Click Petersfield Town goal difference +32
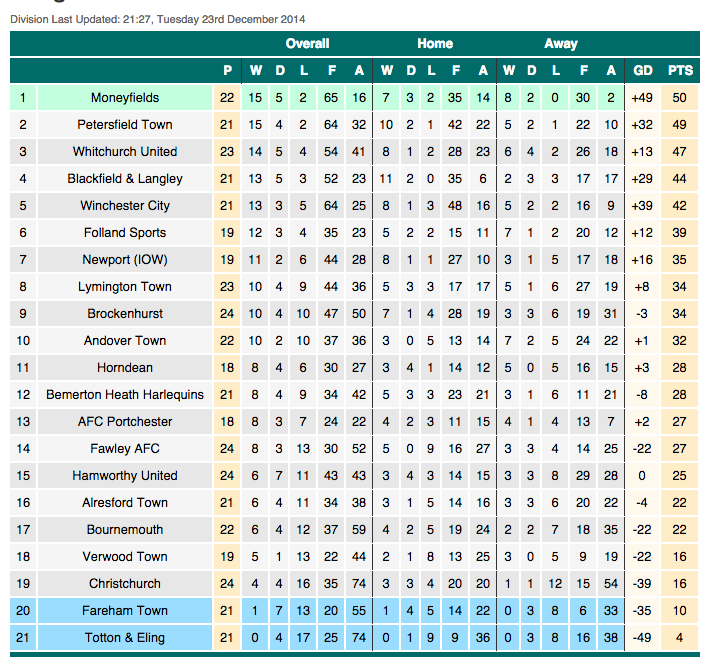This screenshot has height=672, width=709. (642, 125)
